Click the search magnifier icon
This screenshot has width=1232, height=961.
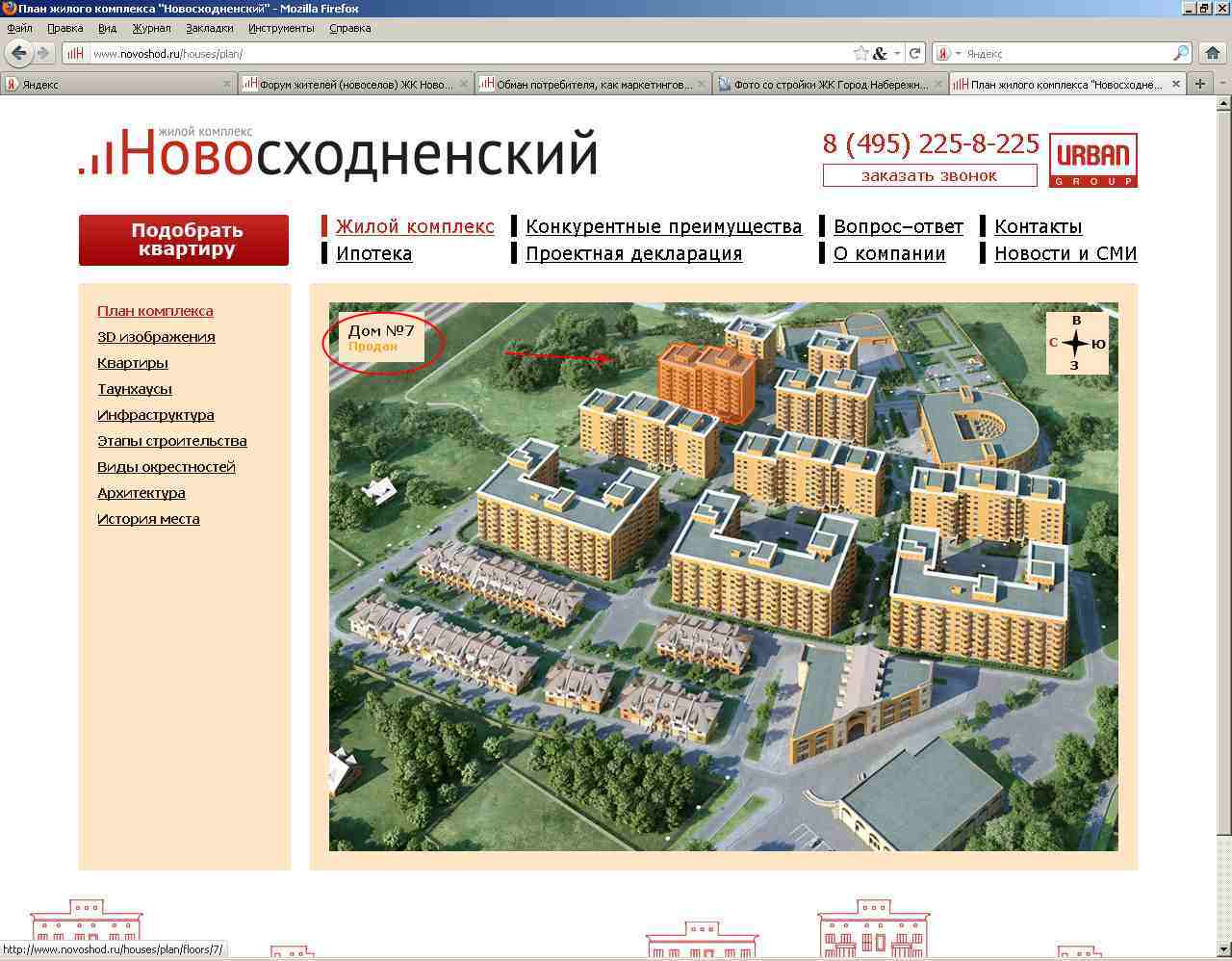tap(1181, 54)
